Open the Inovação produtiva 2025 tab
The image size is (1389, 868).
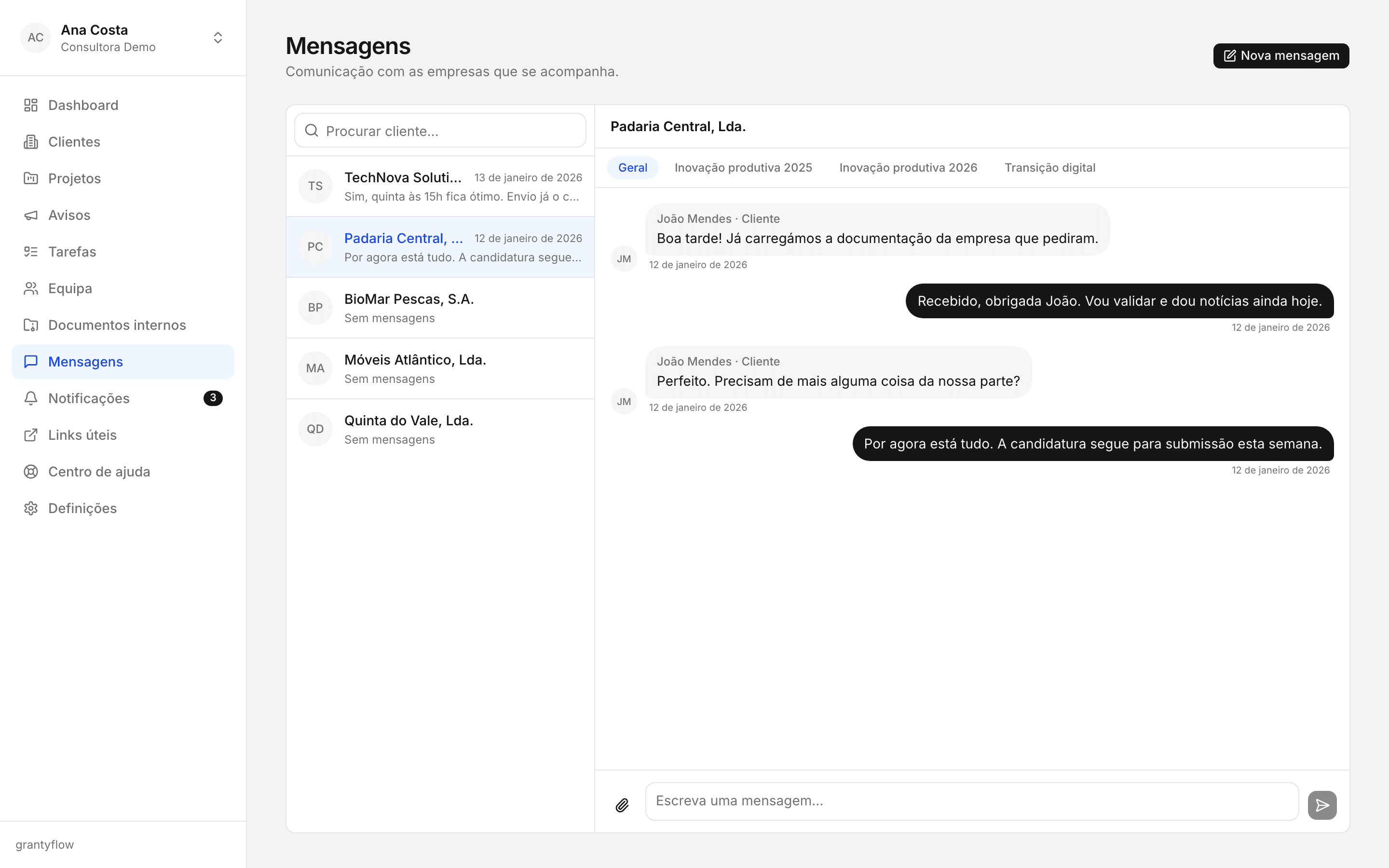coord(743,168)
